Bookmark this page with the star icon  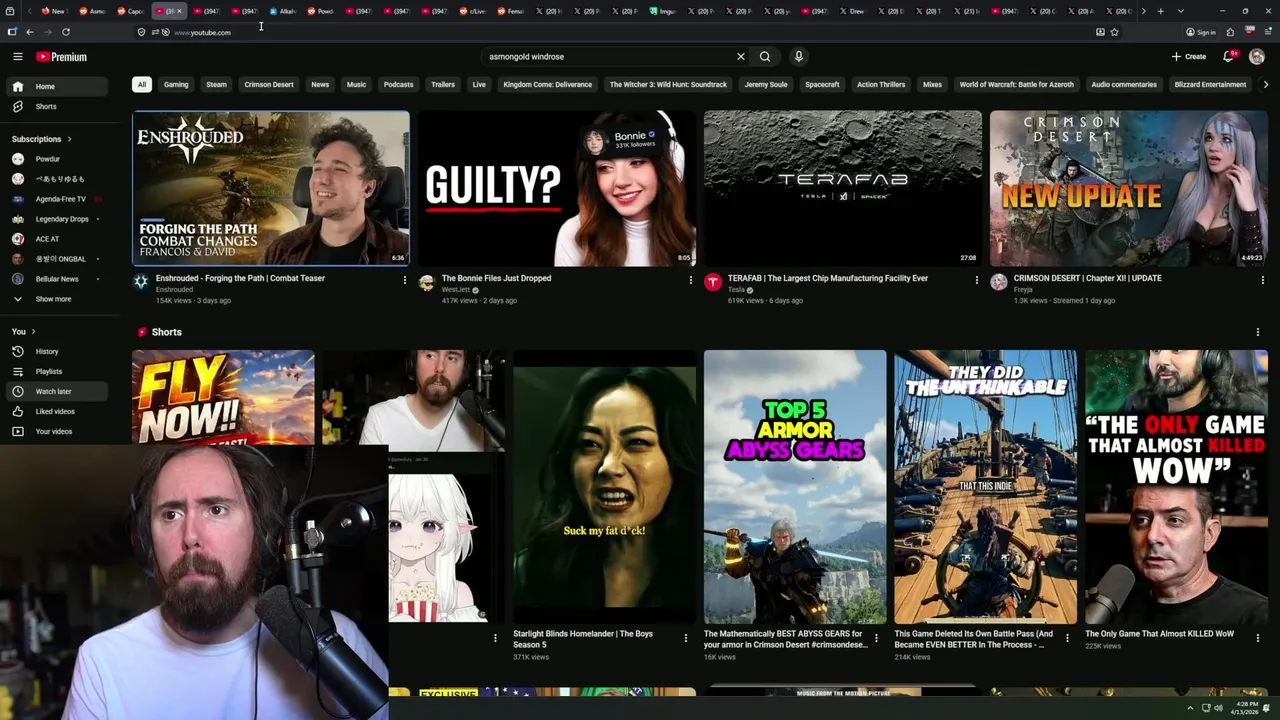coord(1114,32)
